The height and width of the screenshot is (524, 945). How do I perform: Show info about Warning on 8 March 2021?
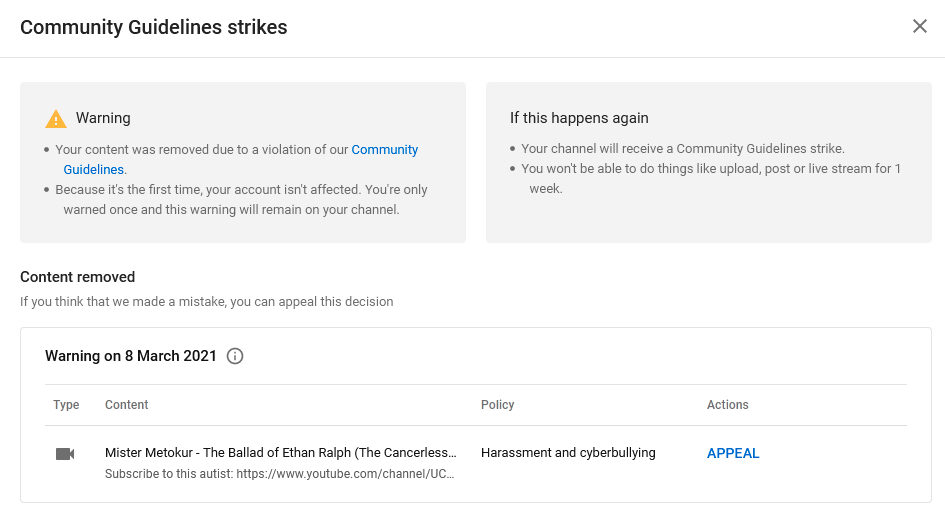[235, 356]
